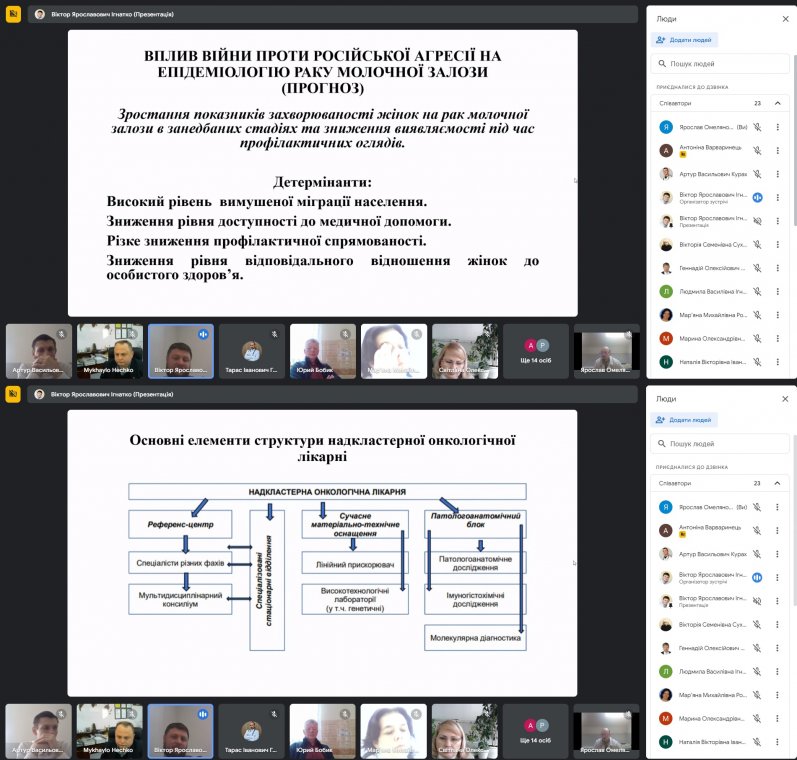797x760 pixels.
Task: Click the yellow presentation icon beside the upper presenter bar
Action: point(13,14)
